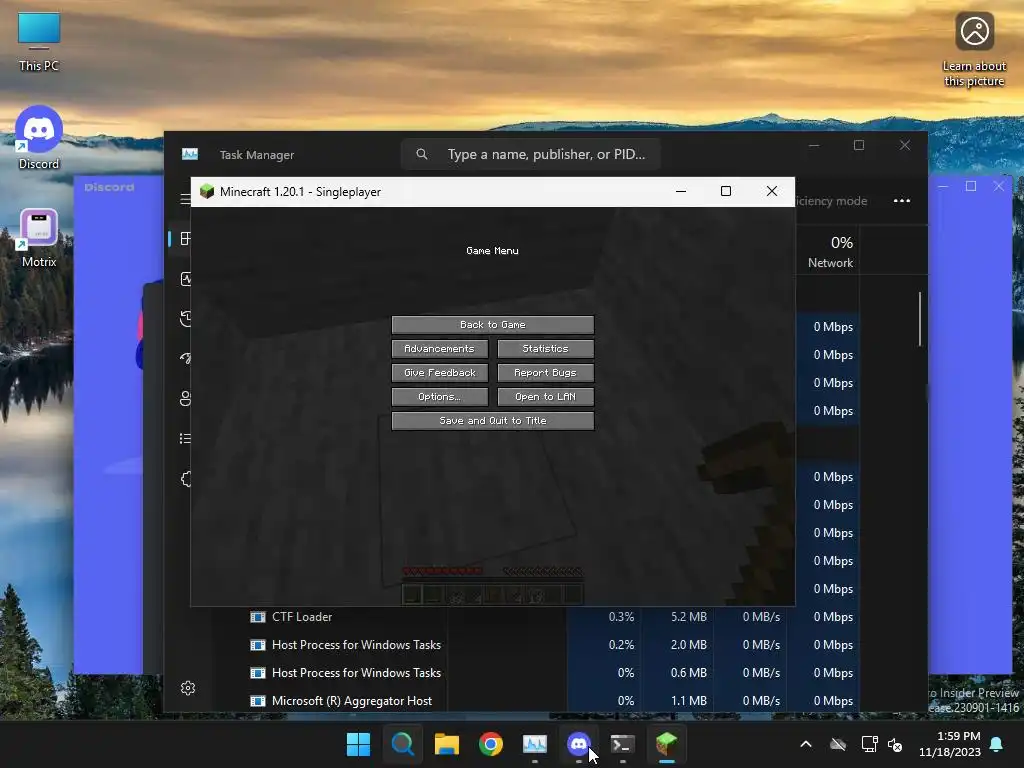Open Task Manager App history icon
Viewport: 1024px width, 768px height.
[185, 319]
